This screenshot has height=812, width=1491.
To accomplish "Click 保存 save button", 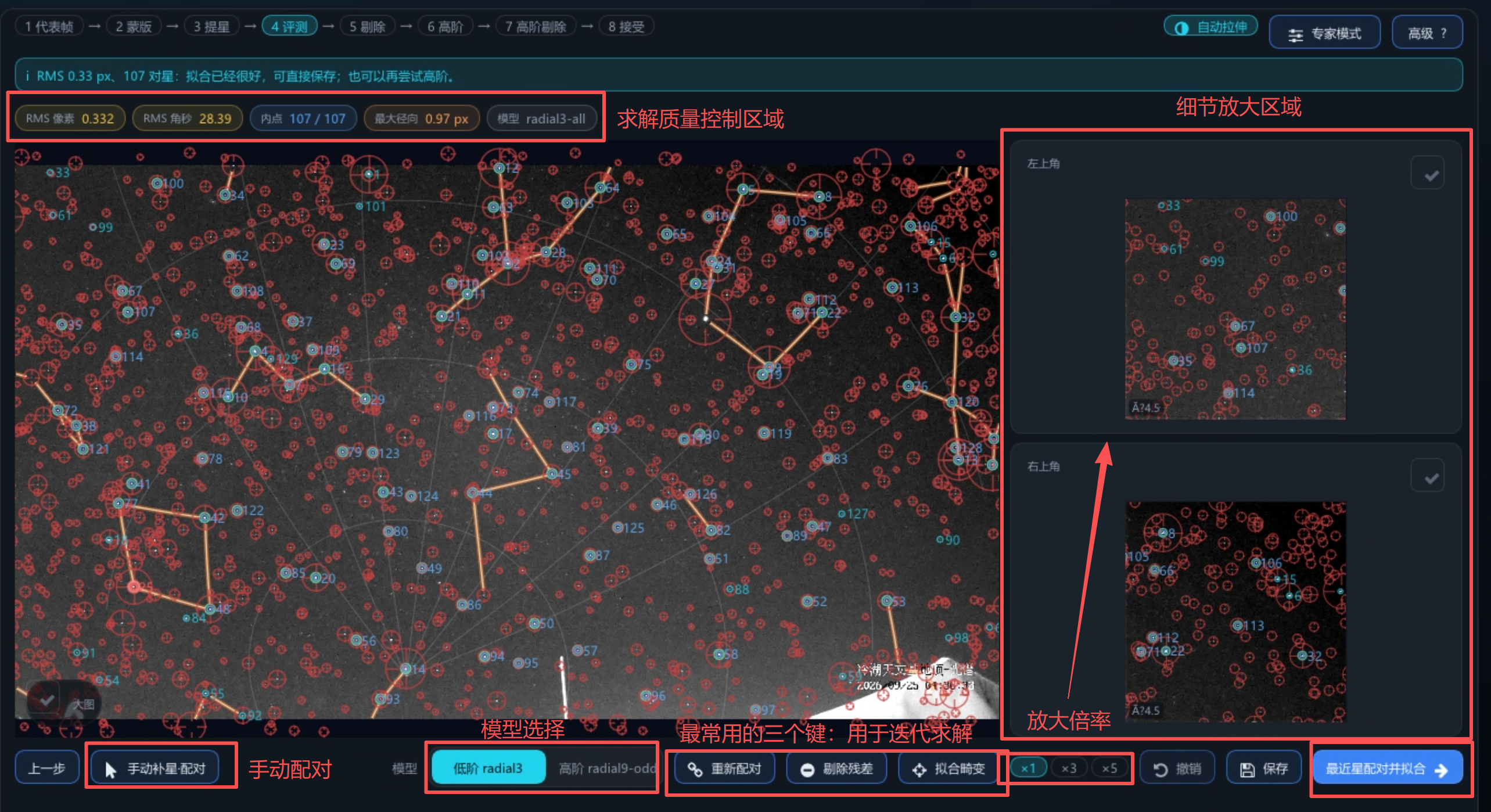I will pyautogui.click(x=1264, y=768).
